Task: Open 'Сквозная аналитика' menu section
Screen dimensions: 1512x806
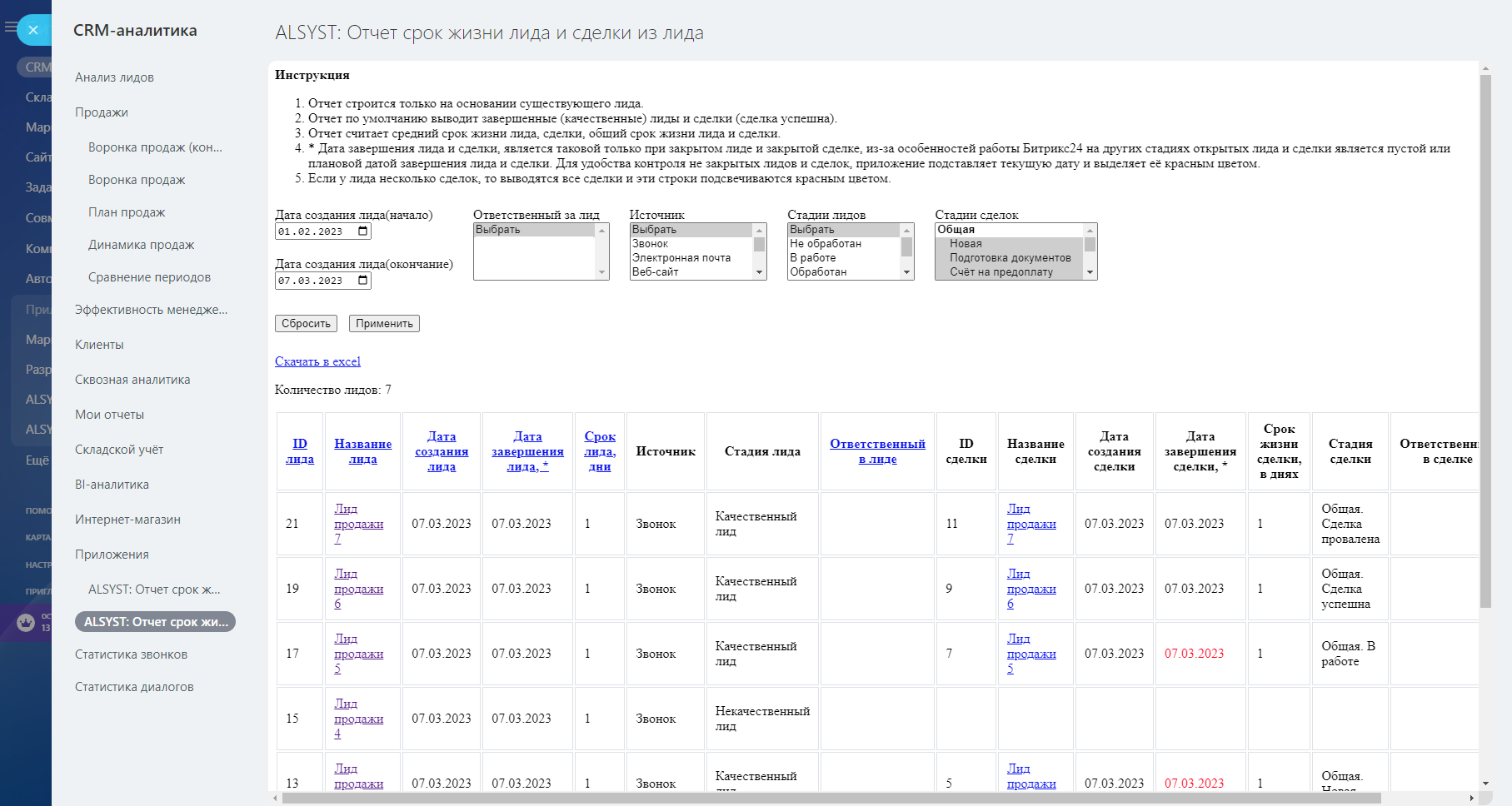Action: pos(132,380)
